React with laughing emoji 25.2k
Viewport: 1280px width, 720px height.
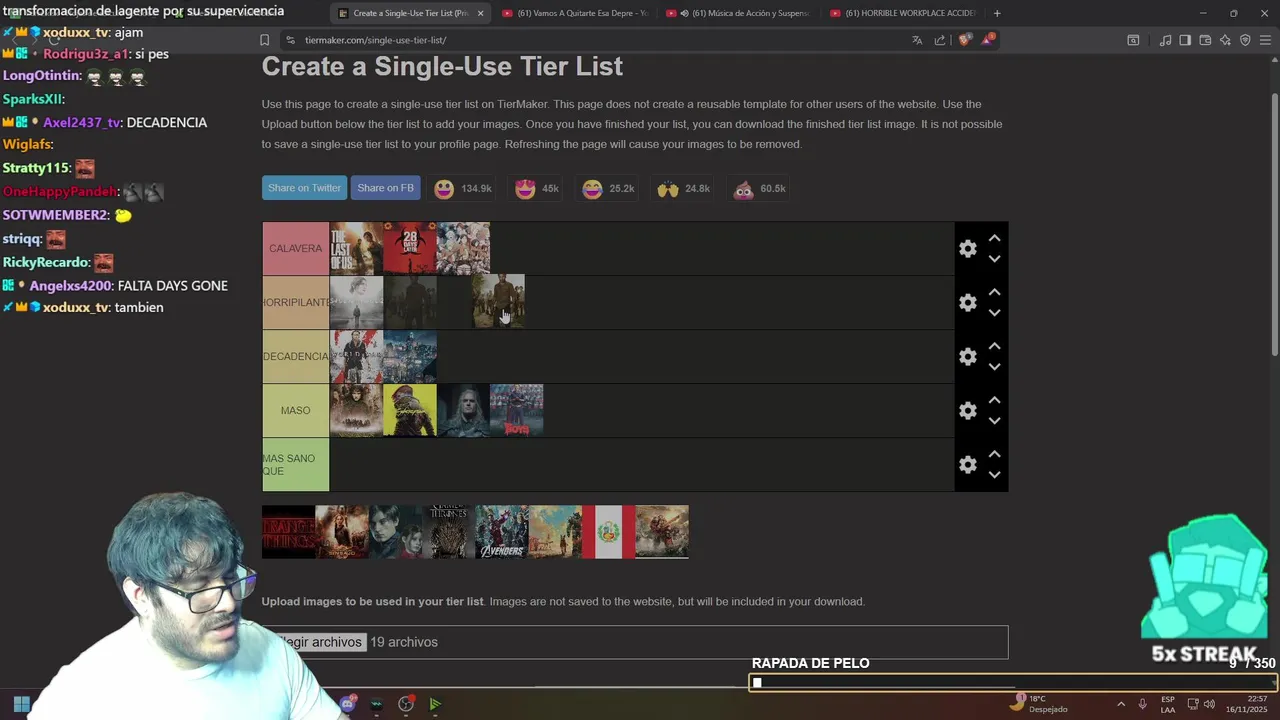608,189
